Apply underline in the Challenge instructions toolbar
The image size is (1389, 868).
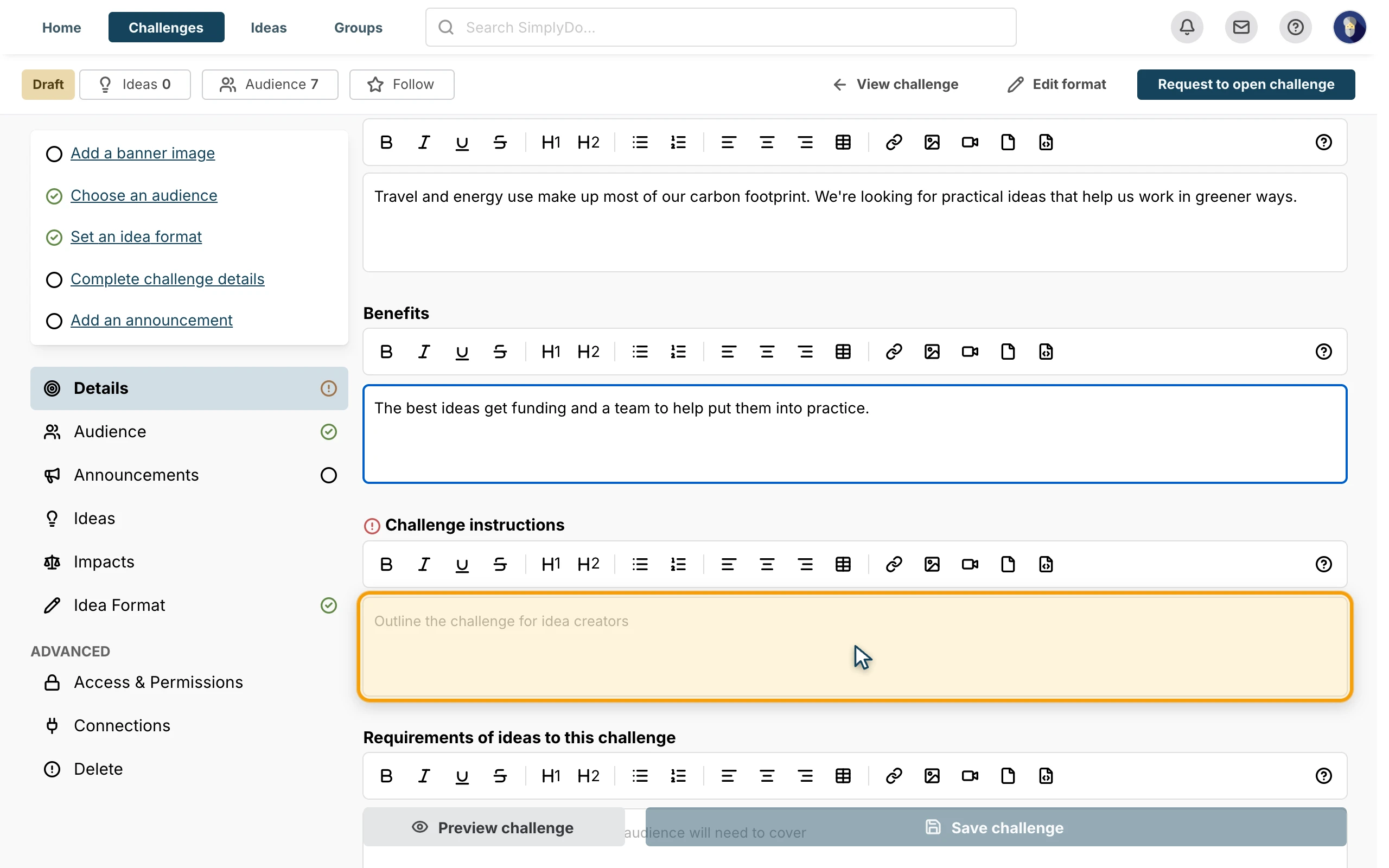pyautogui.click(x=462, y=564)
